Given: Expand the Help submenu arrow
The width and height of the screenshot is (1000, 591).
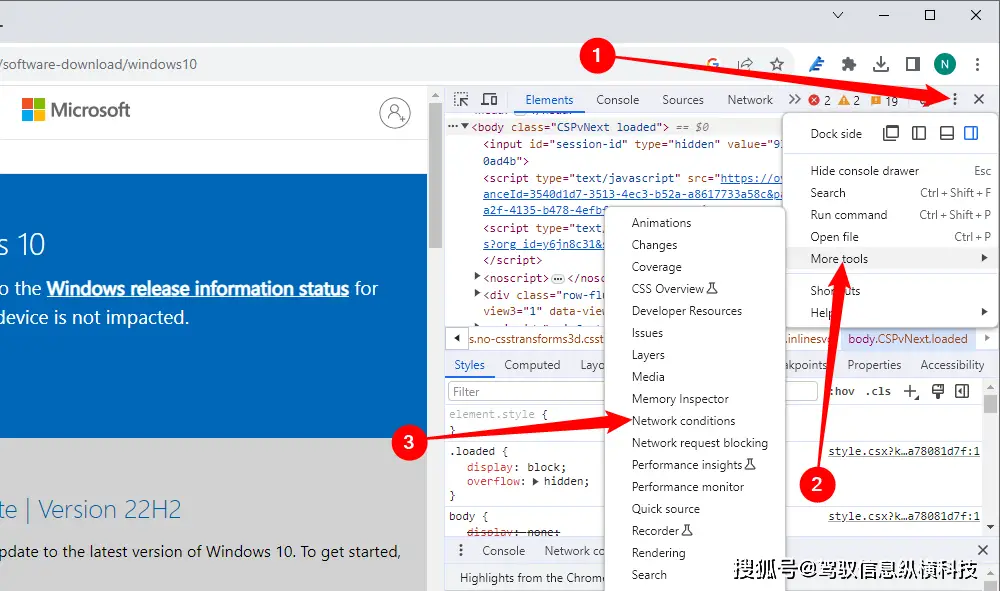Looking at the screenshot, I should coord(985,312).
